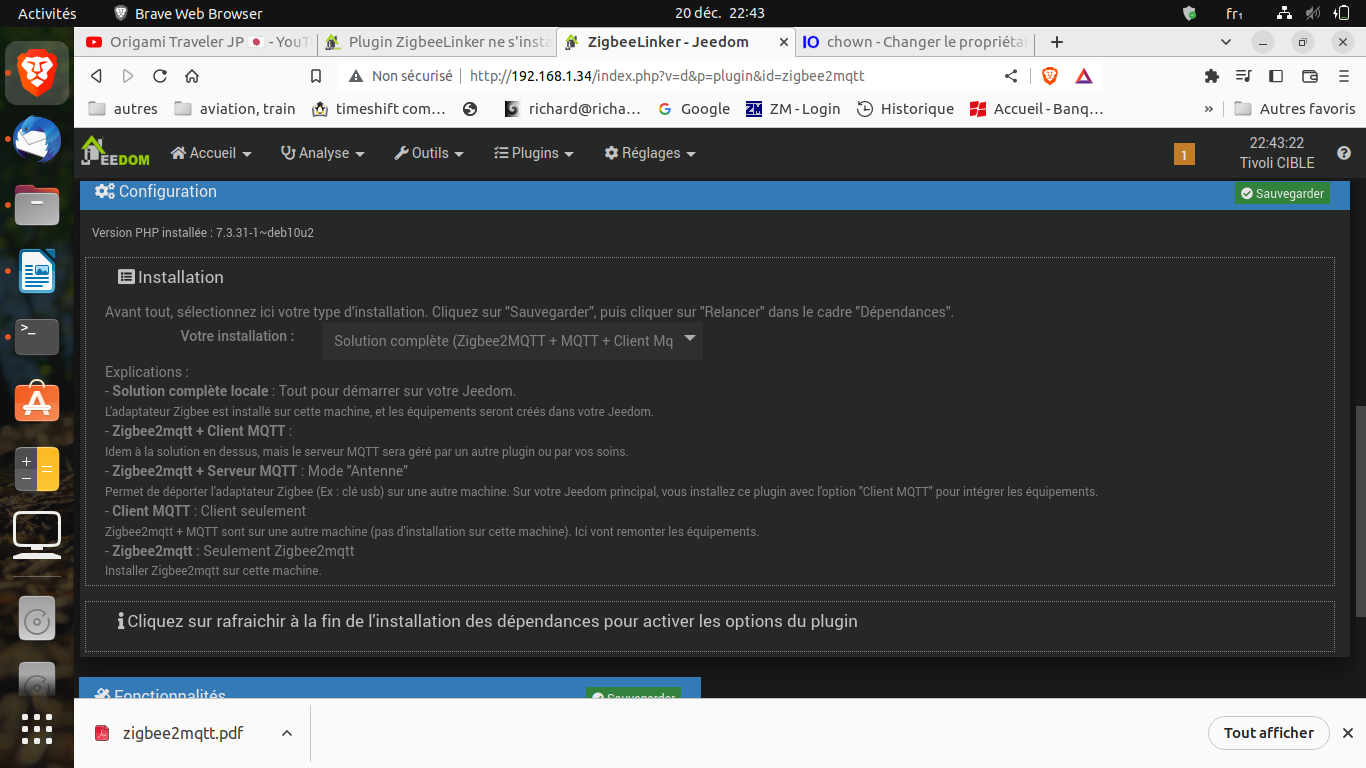Switch to the 'chown - Changer le propriétai' tab
This screenshot has height=768, width=1366.
tap(915, 42)
